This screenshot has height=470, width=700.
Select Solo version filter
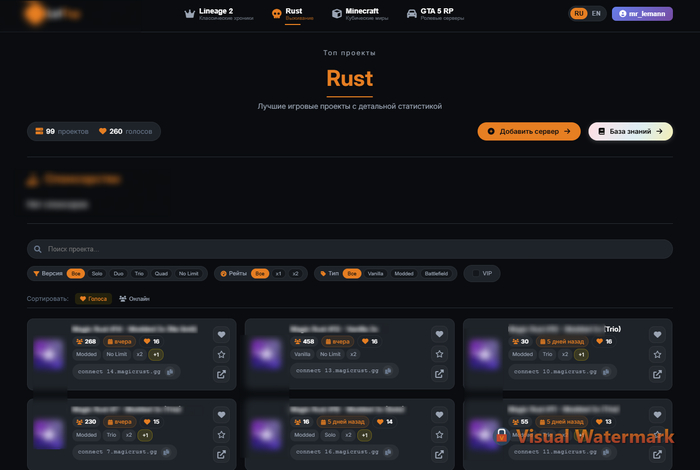(97, 274)
